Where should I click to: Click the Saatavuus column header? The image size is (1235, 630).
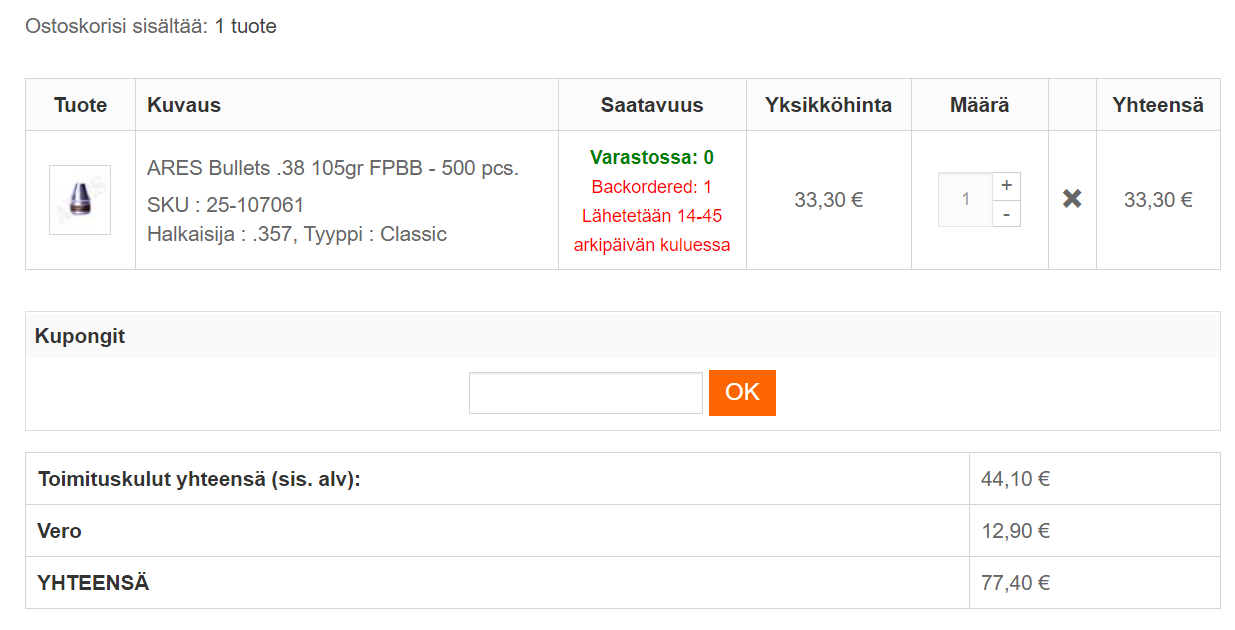[x=652, y=105]
